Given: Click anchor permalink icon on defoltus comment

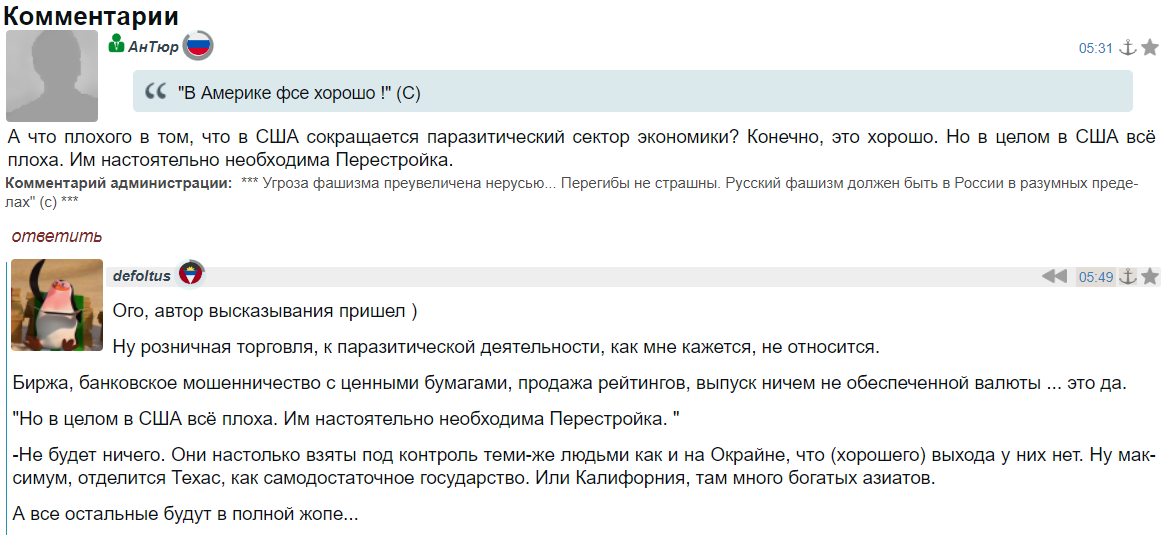Looking at the screenshot, I should [x=1127, y=276].
